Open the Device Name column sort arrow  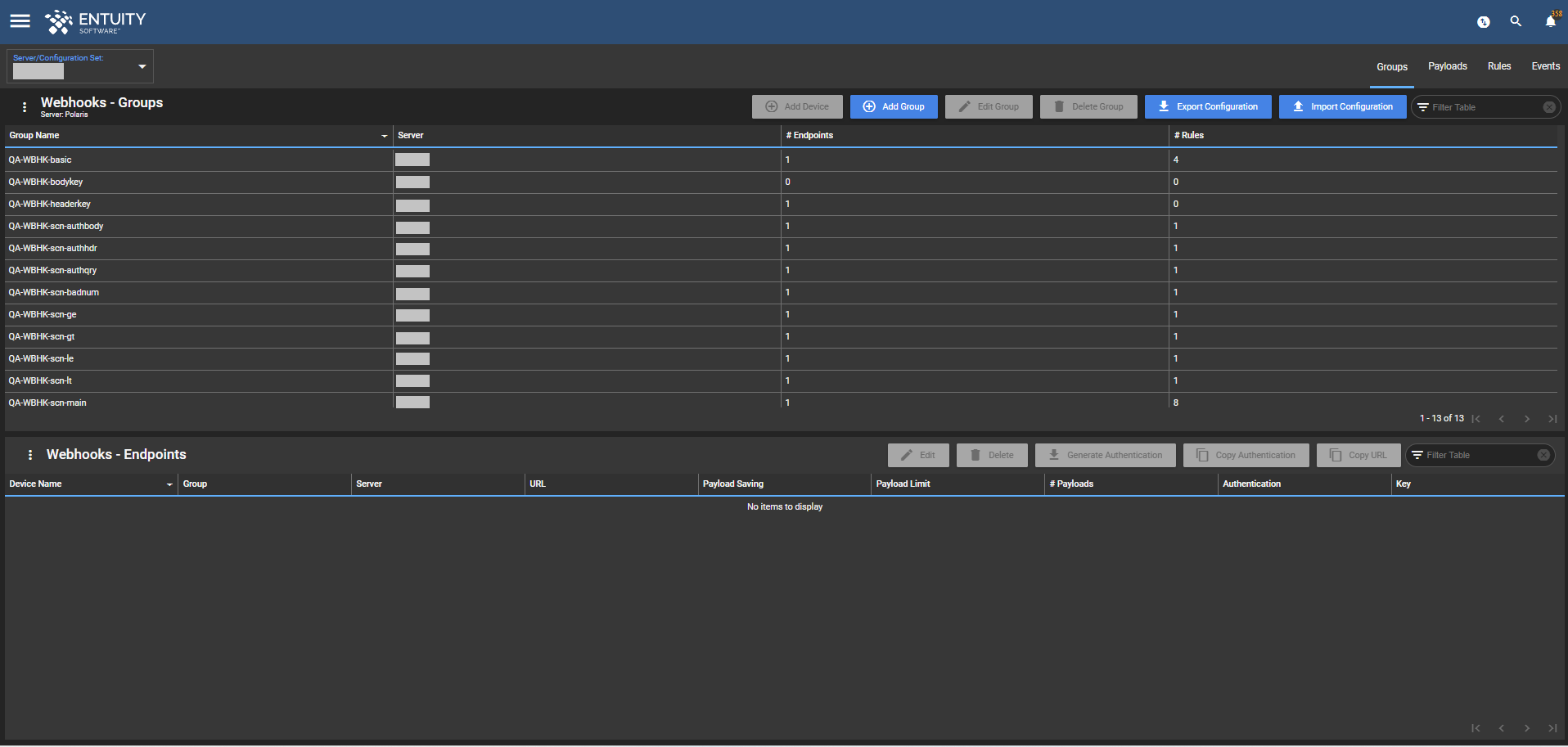[x=169, y=484]
